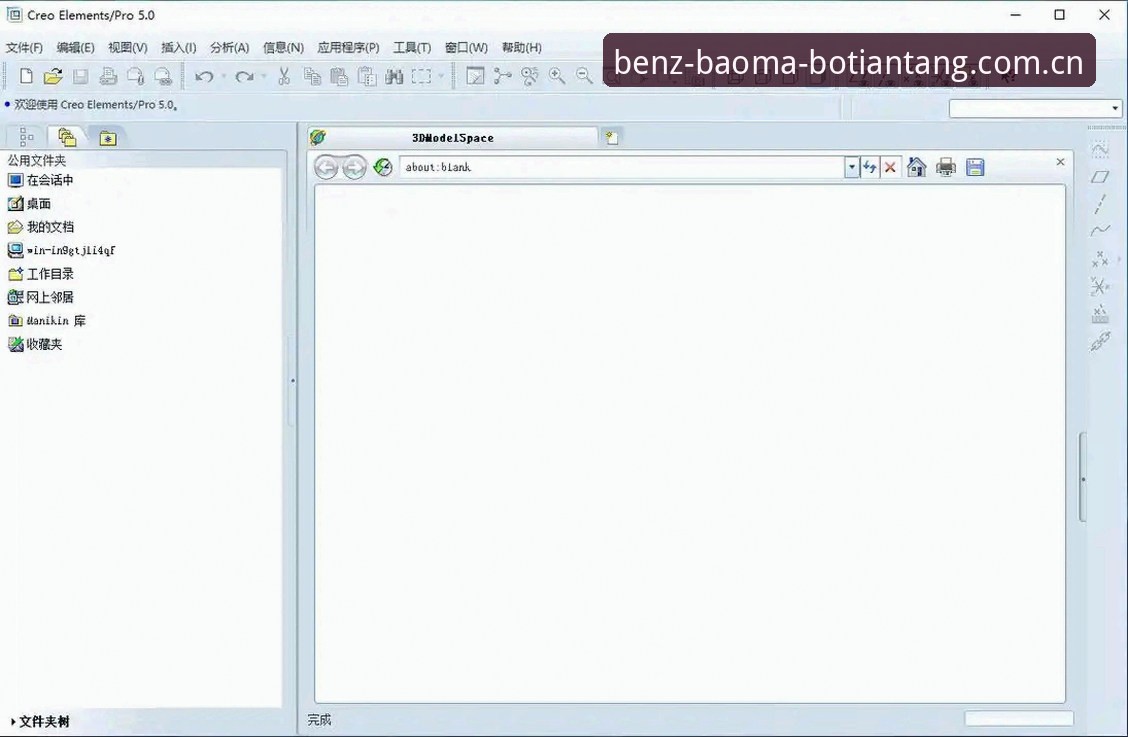Open an existing file via the folder icon
1128x737 pixels.
[x=53, y=76]
